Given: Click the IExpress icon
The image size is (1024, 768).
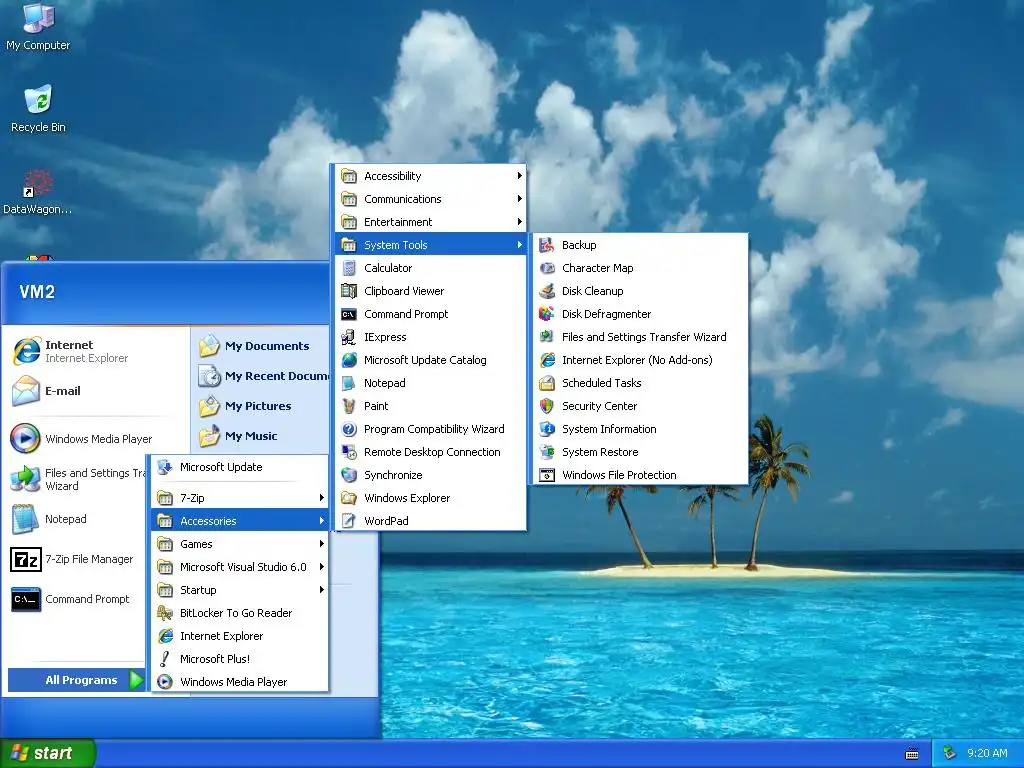Looking at the screenshot, I should [x=349, y=337].
